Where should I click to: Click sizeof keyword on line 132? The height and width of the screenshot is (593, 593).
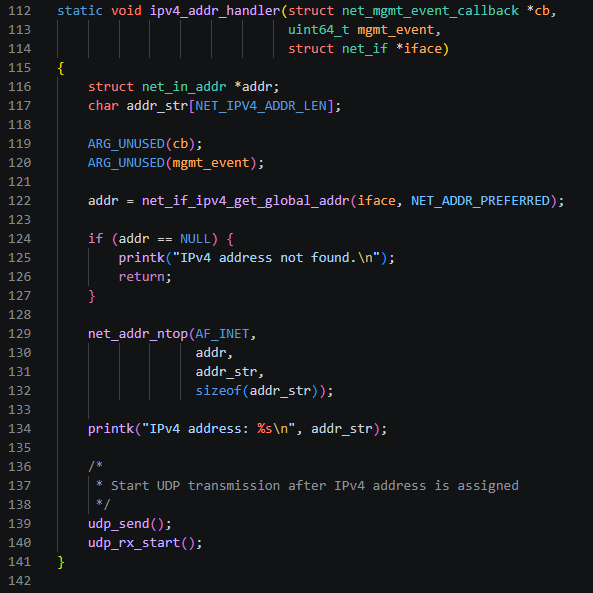[219, 391]
